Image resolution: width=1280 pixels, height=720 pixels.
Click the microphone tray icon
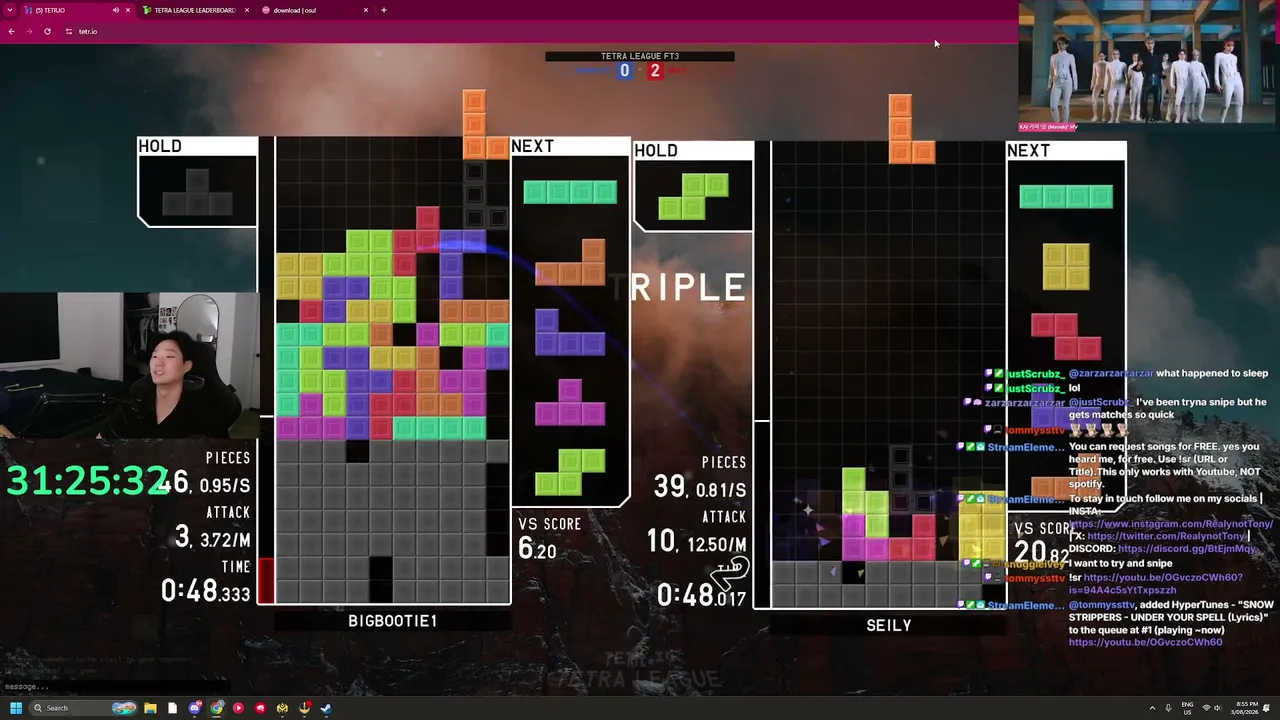tap(1169, 708)
